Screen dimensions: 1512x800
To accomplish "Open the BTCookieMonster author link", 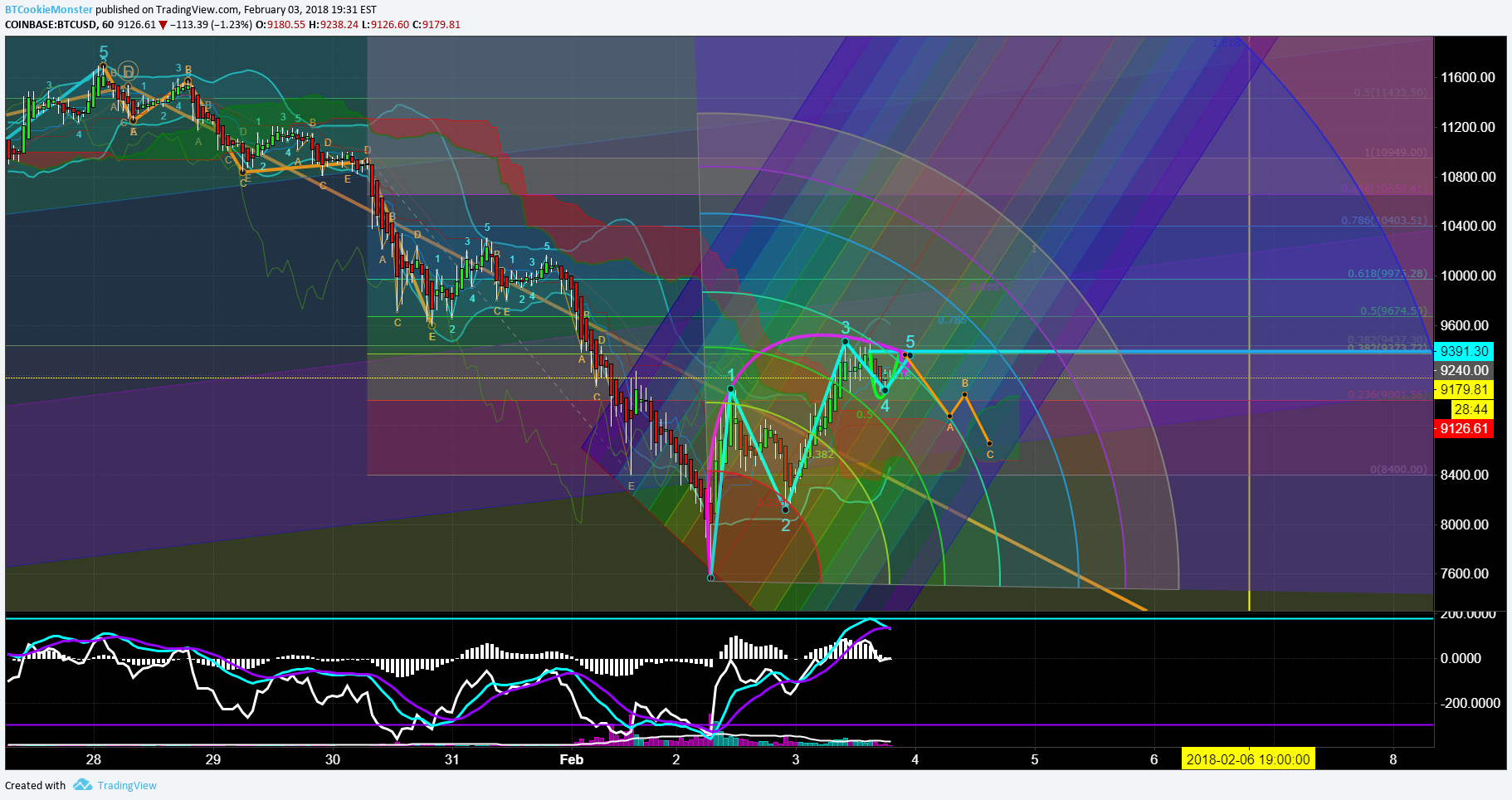I will 49,10.
